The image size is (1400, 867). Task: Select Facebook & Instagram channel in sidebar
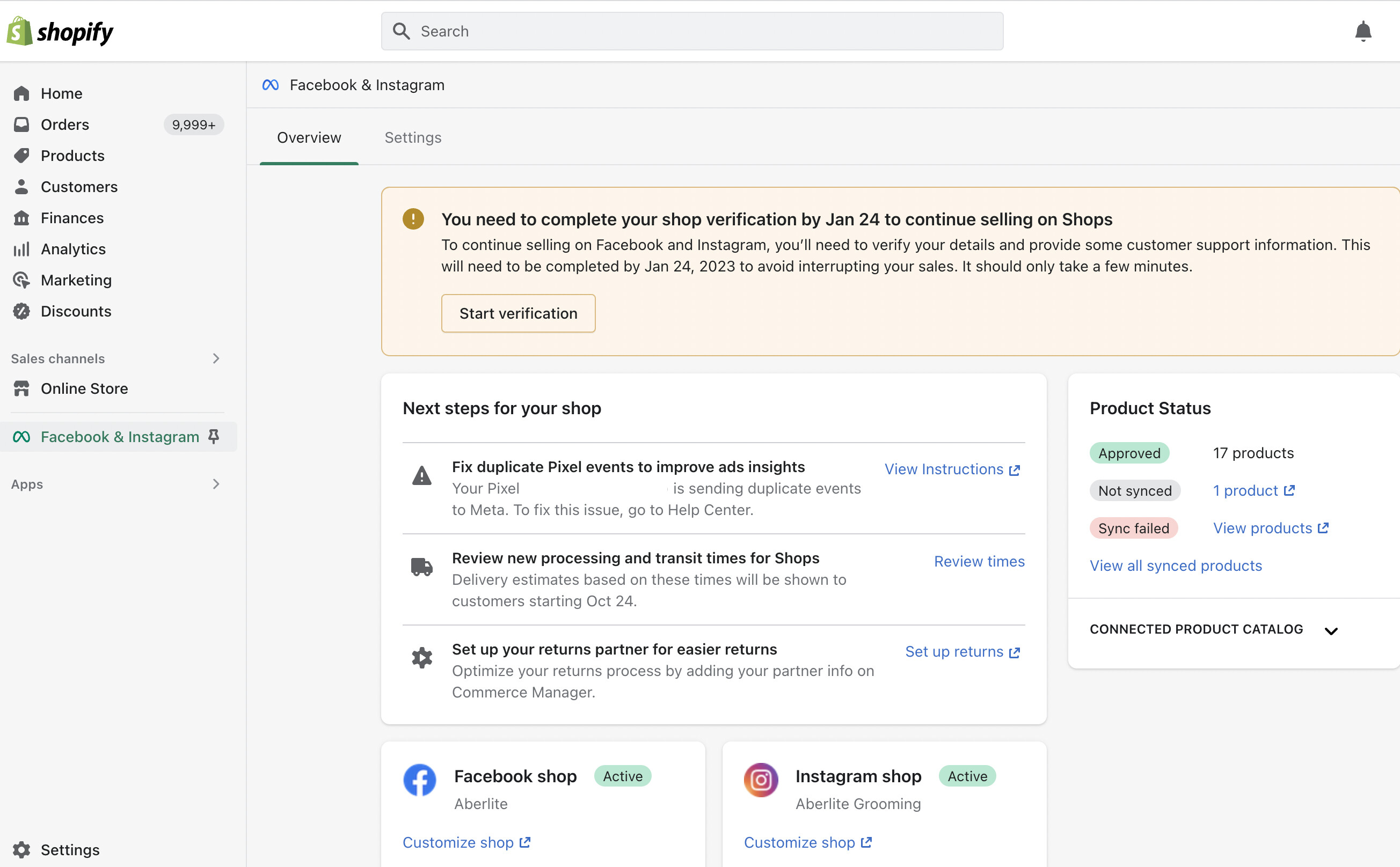[118, 437]
